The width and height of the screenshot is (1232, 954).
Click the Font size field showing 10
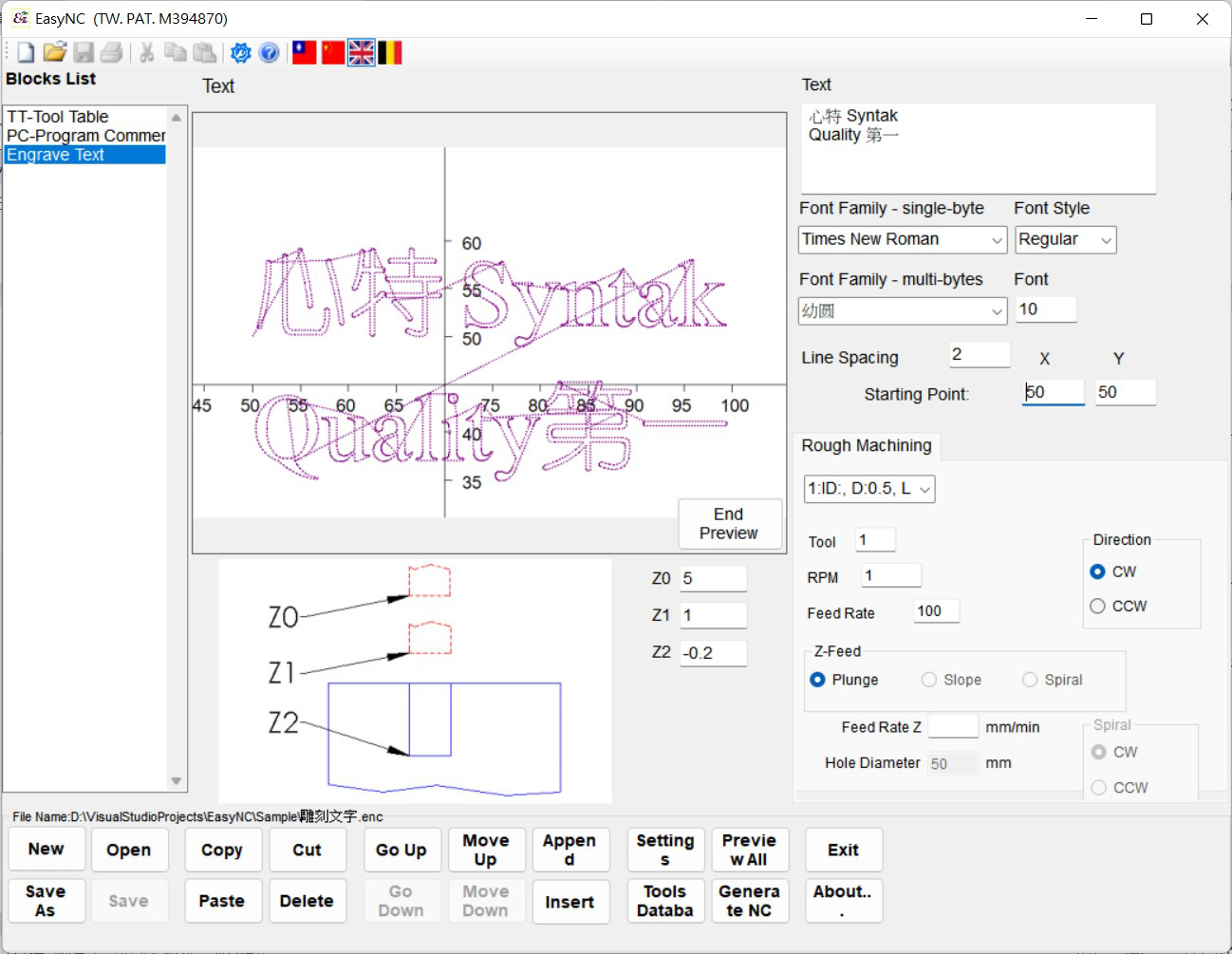point(1046,309)
